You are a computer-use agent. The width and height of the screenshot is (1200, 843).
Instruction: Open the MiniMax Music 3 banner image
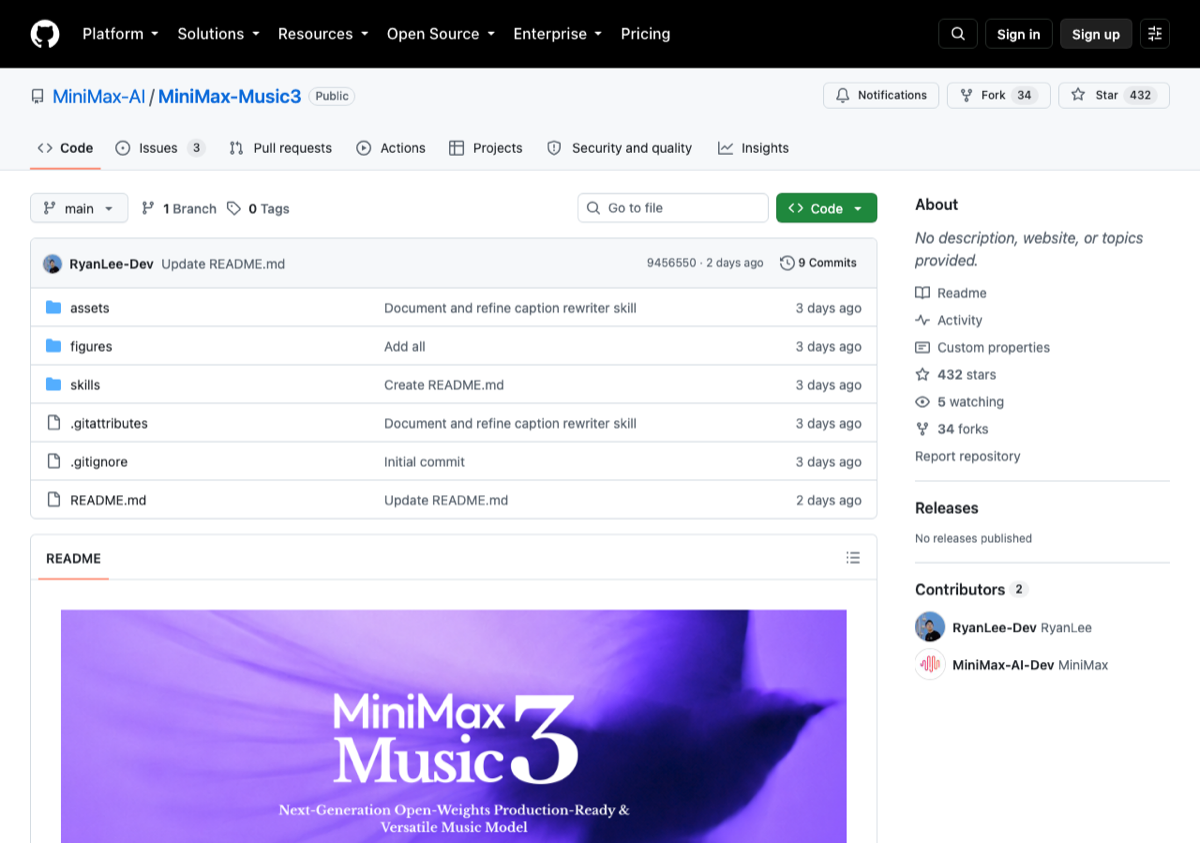click(454, 726)
